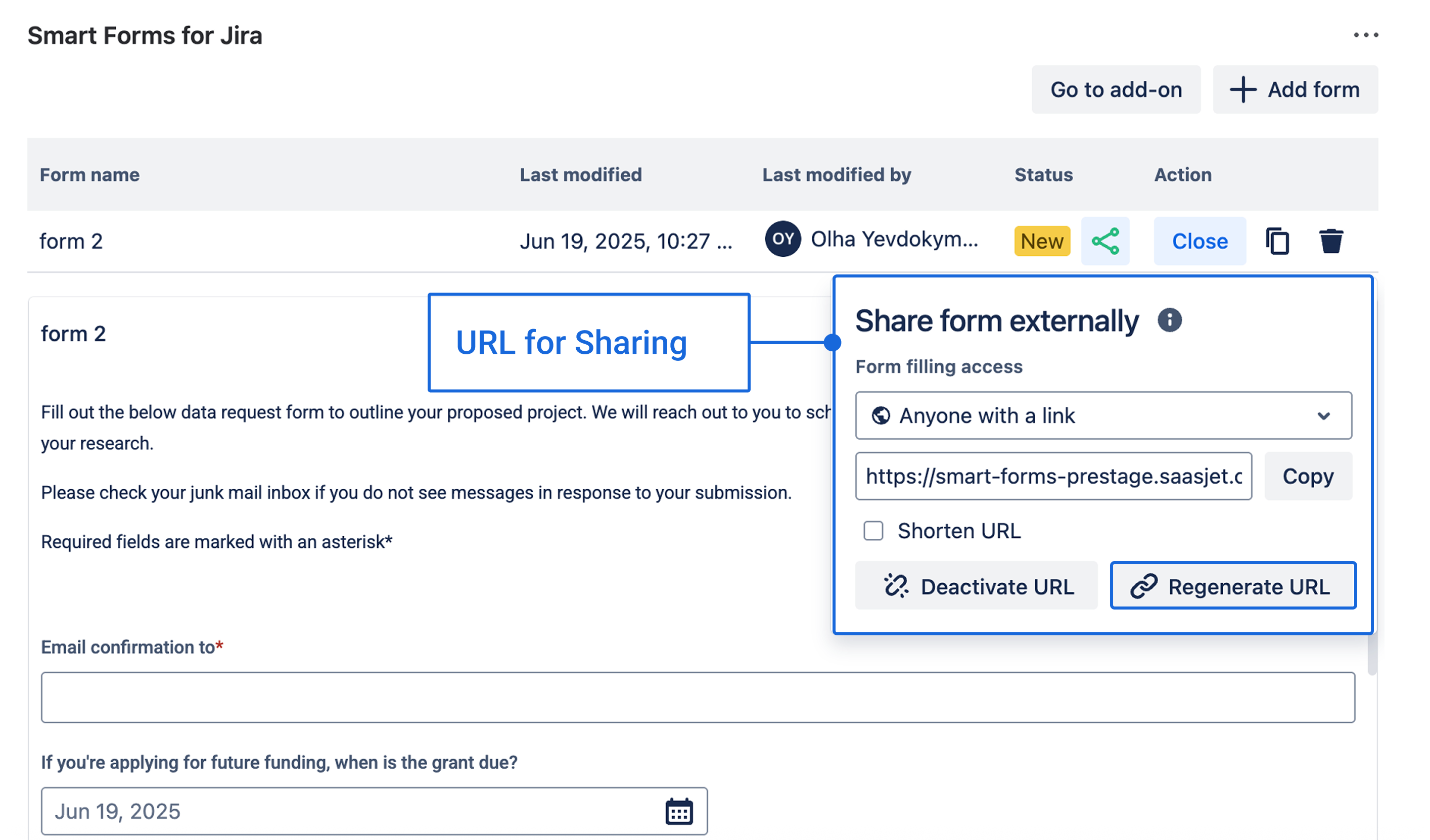Click the Copy URL button
The width and height of the screenshot is (1430, 840).
pos(1308,476)
